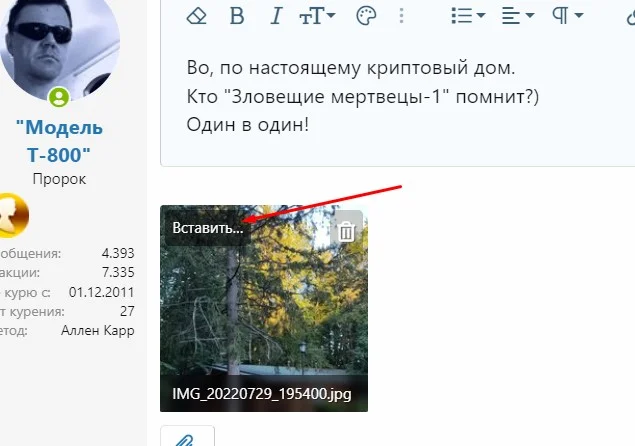This screenshot has height=446, width=635.
Task: Open the more options vertical dots
Action: coord(401,16)
